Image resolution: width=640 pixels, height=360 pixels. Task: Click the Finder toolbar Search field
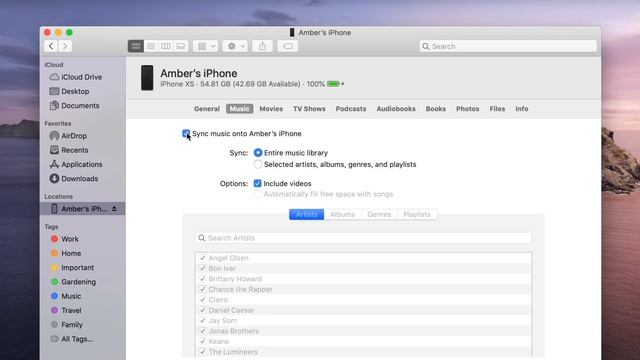click(508, 46)
